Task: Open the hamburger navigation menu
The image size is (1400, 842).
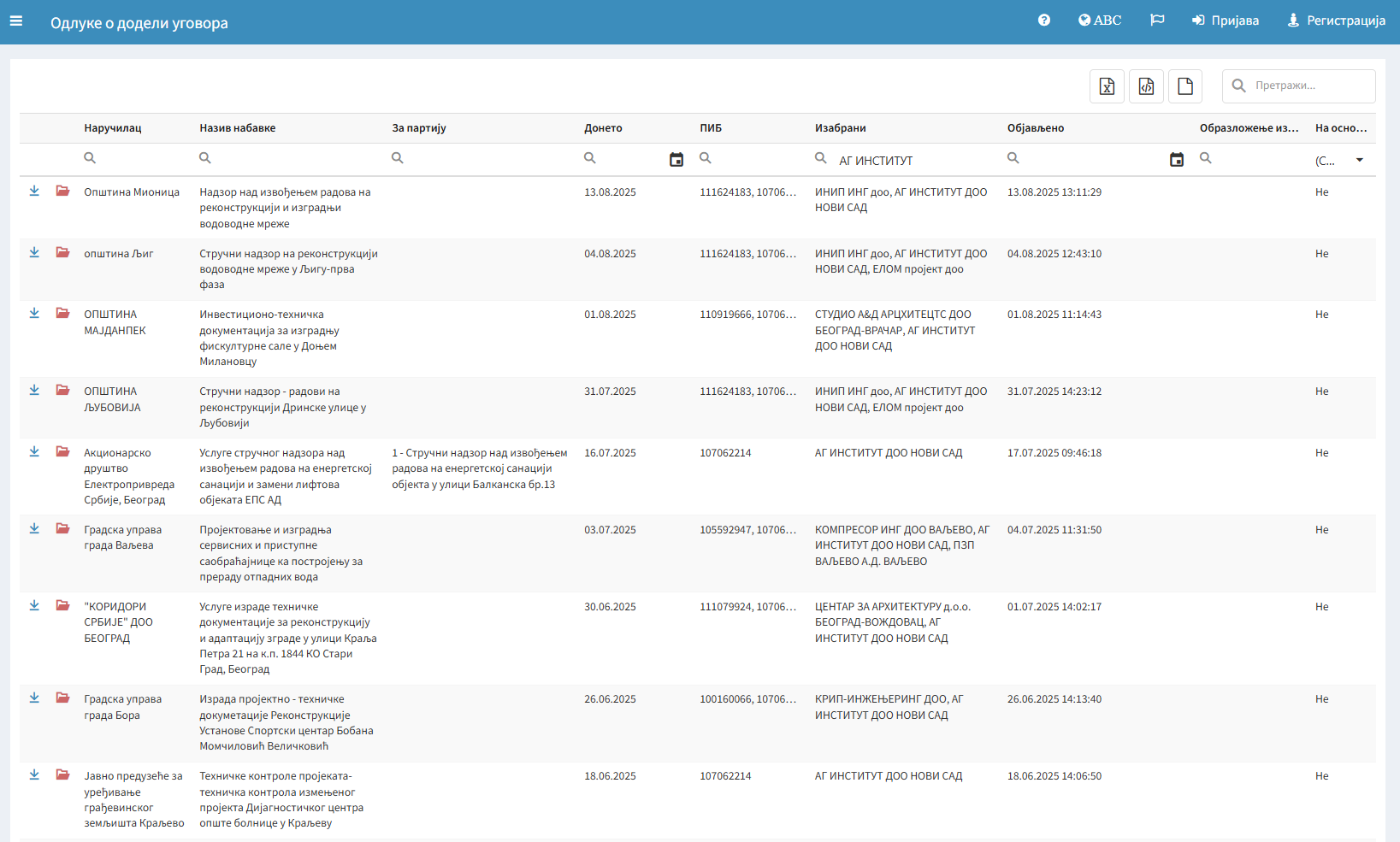Action: 16,21
